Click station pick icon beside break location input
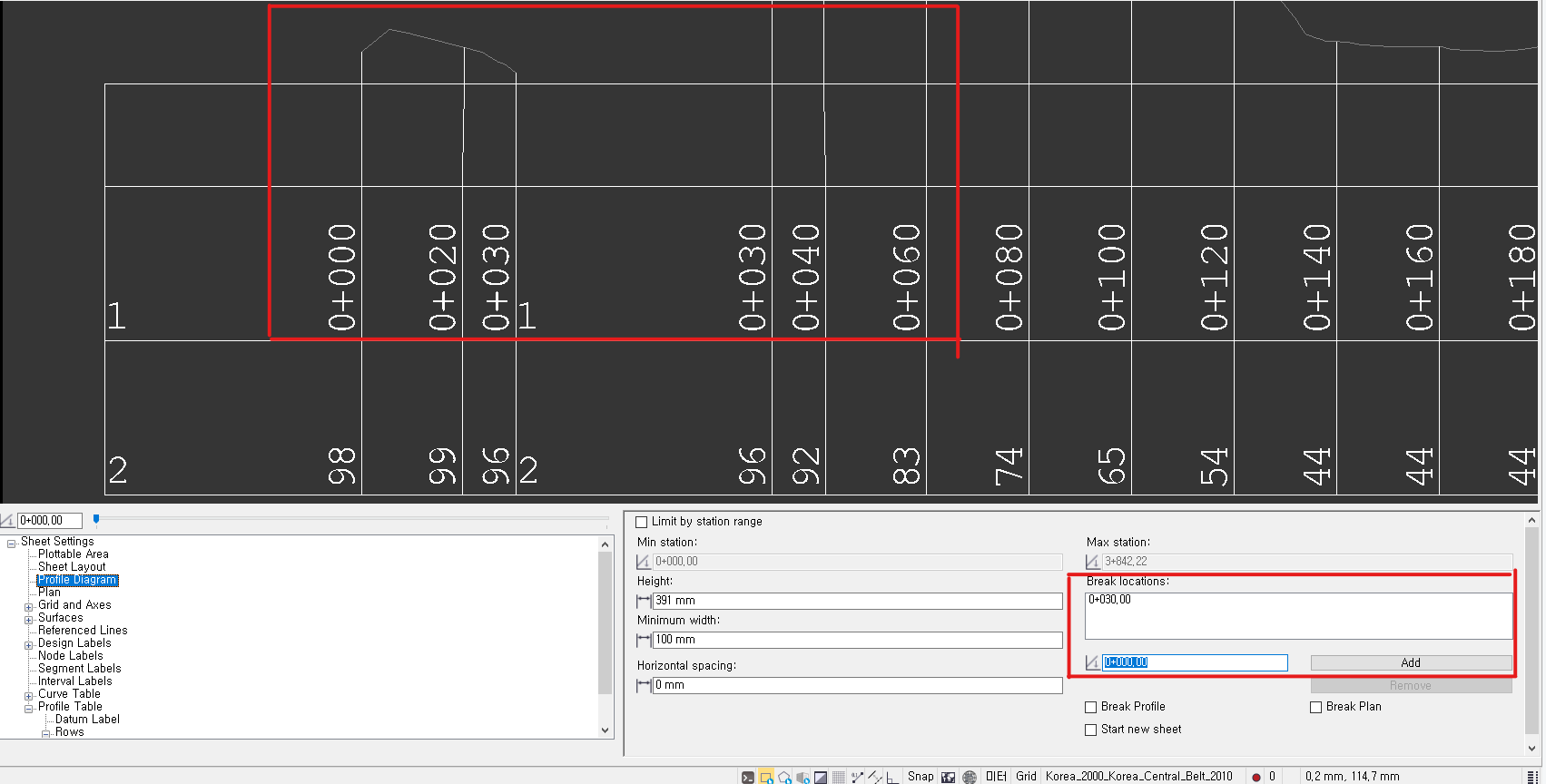 tap(1093, 662)
